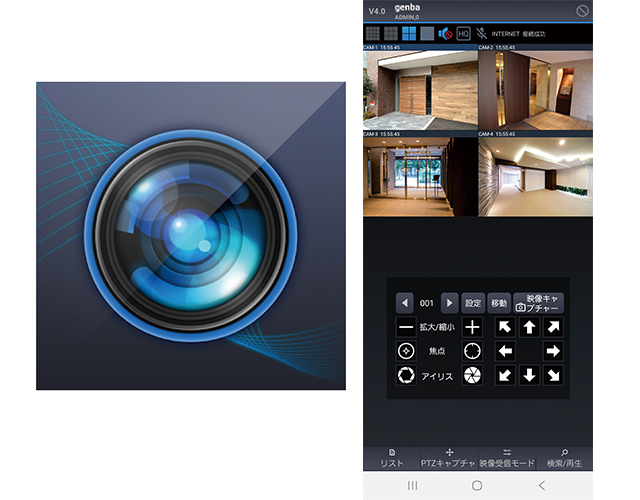640x500 pixels.
Task: Click the camera lens app icon
Action: point(191,236)
